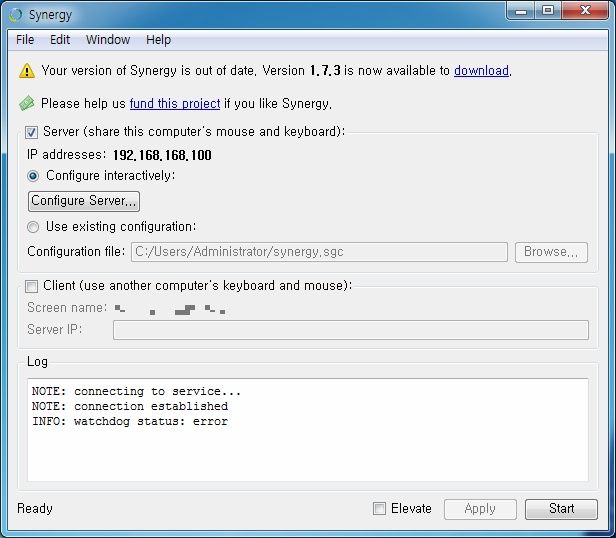Viewport: 616px width, 538px height.
Task: Open the Edit menu
Action: pyautogui.click(x=60, y=40)
